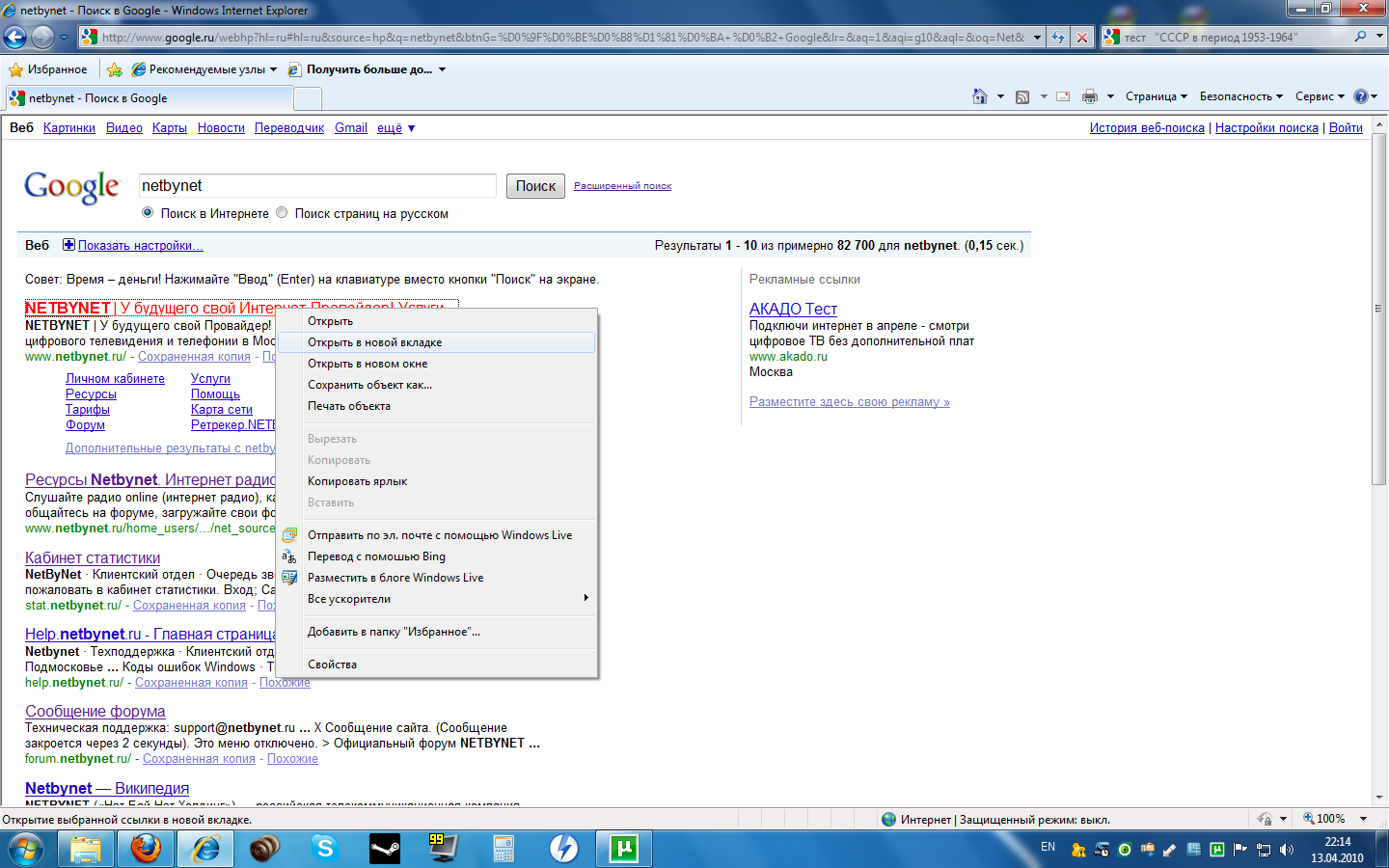1389x868 pixels.
Task: Select 'Сохранить объект как...' menu entry
Action: [436, 385]
